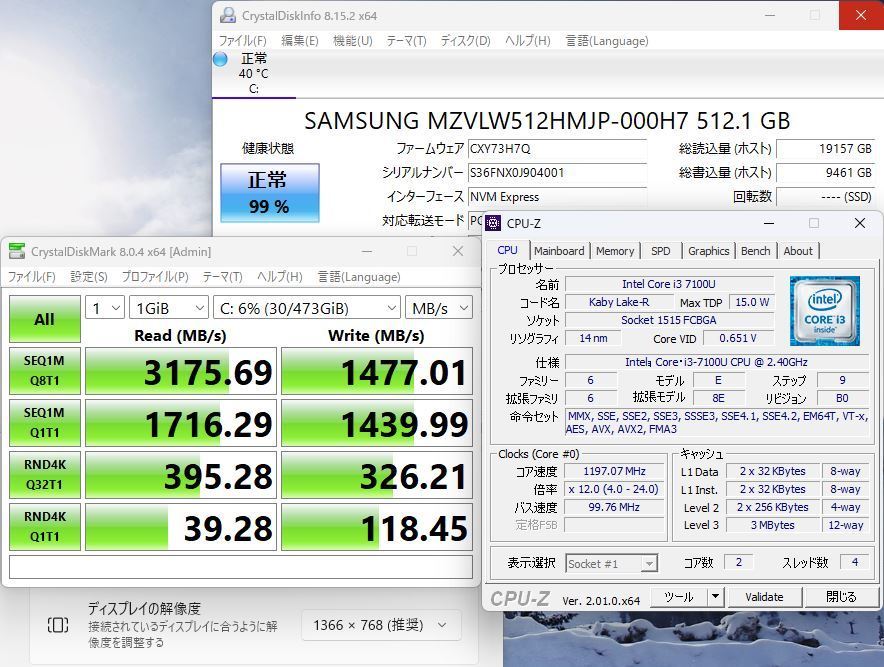Click the display resolution icon in Settings
This screenshot has width=884, height=667.
58,625
